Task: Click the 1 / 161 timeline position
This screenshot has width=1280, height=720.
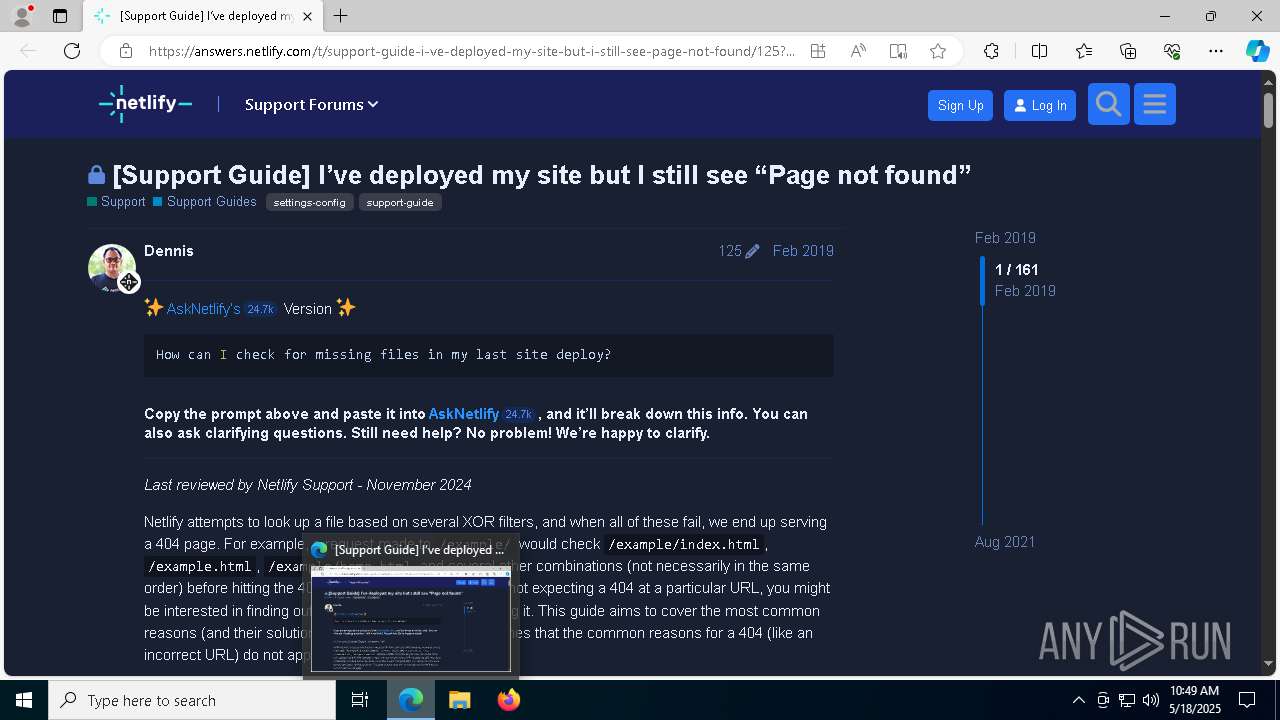Action: click(x=1016, y=270)
